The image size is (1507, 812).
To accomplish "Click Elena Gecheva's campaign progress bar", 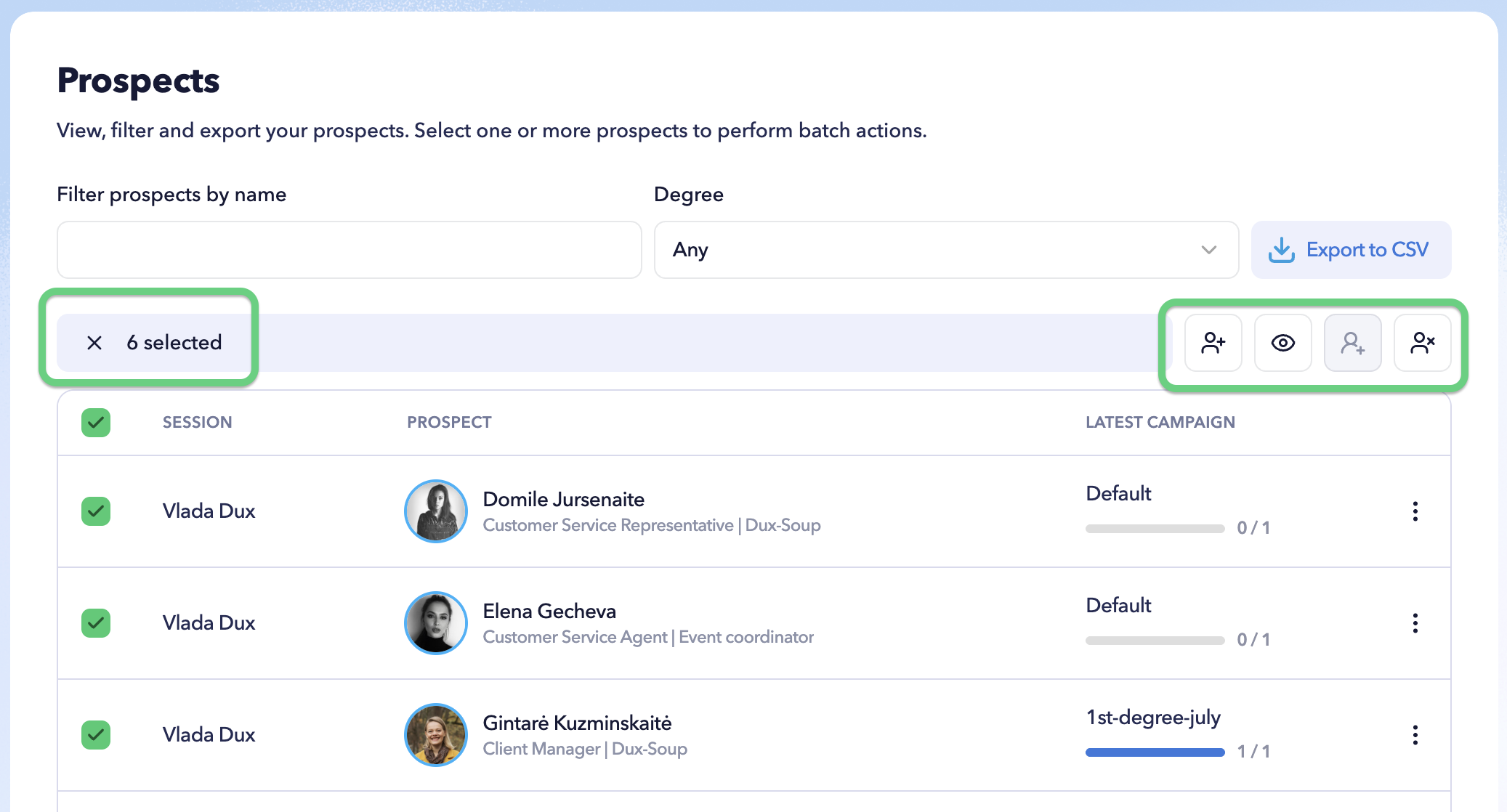I will pos(1155,641).
